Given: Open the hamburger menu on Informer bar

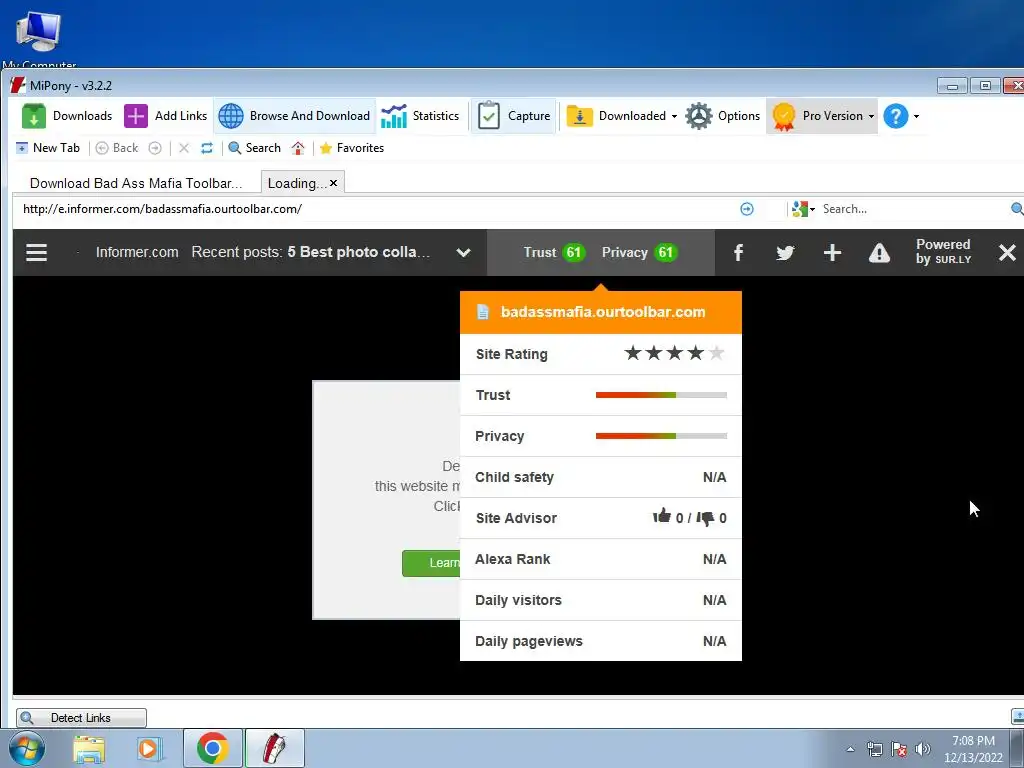Looking at the screenshot, I should click(37, 253).
